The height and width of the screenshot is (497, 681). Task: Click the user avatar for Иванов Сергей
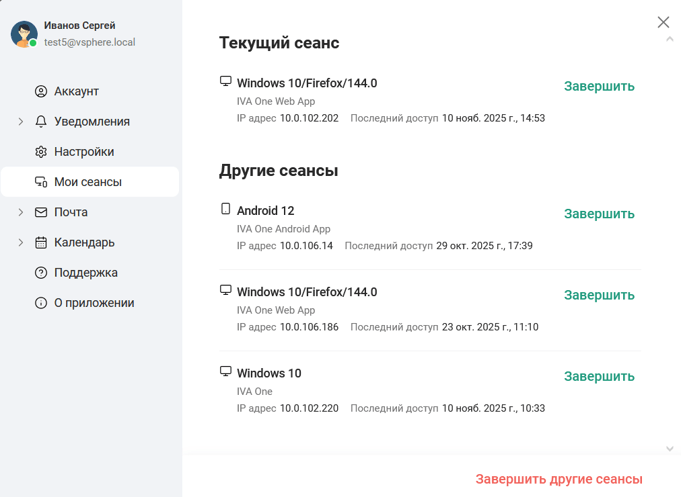pyautogui.click(x=24, y=34)
